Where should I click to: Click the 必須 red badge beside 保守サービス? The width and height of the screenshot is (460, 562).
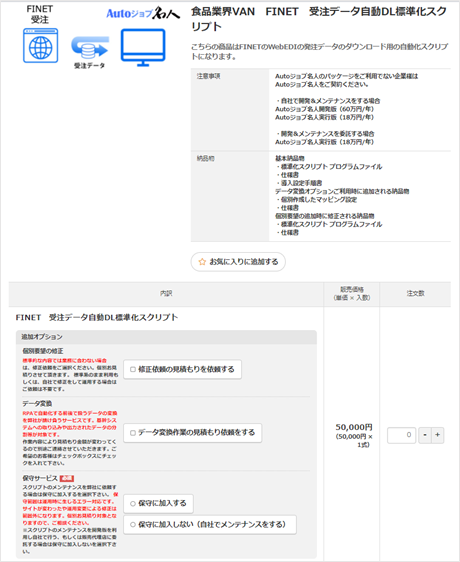pyautogui.click(x=67, y=478)
